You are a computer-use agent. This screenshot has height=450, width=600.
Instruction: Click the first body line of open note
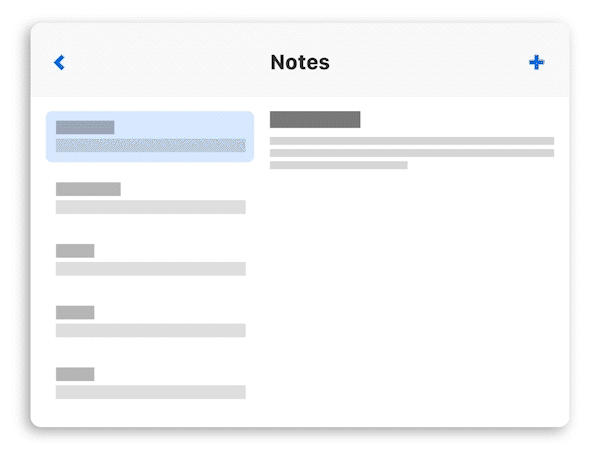click(411, 141)
